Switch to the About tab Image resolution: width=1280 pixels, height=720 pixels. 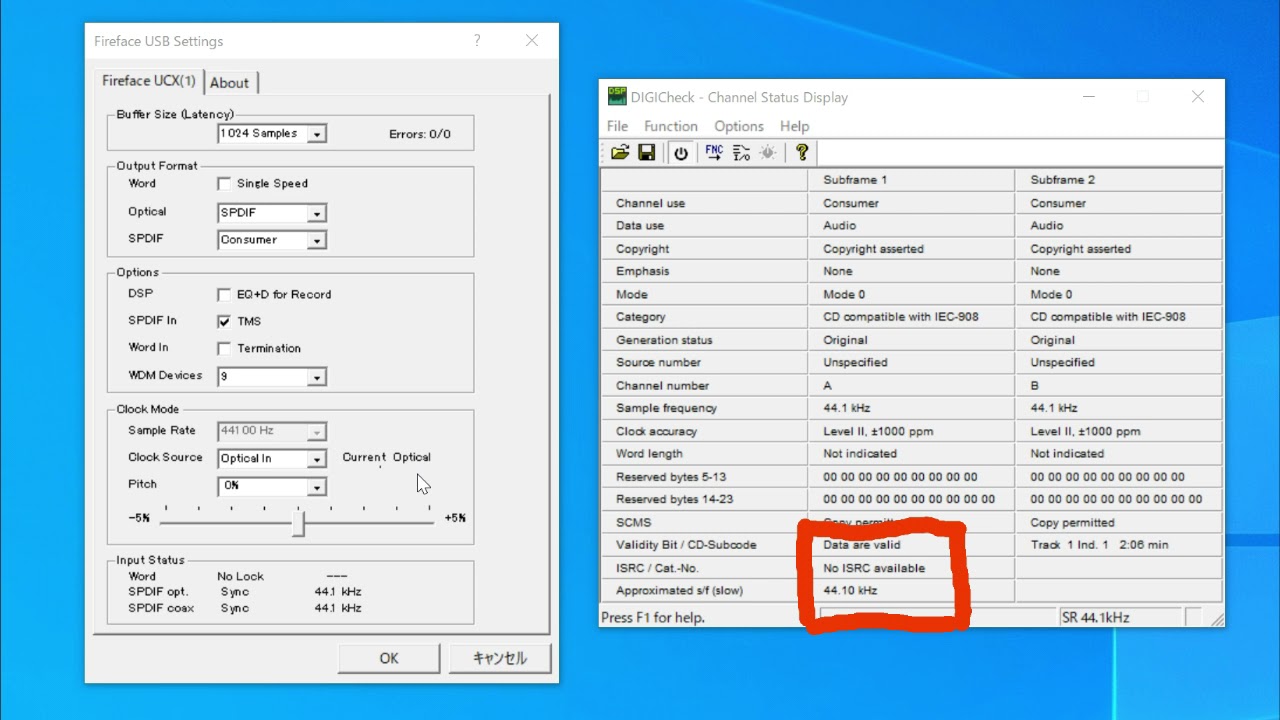click(x=229, y=83)
